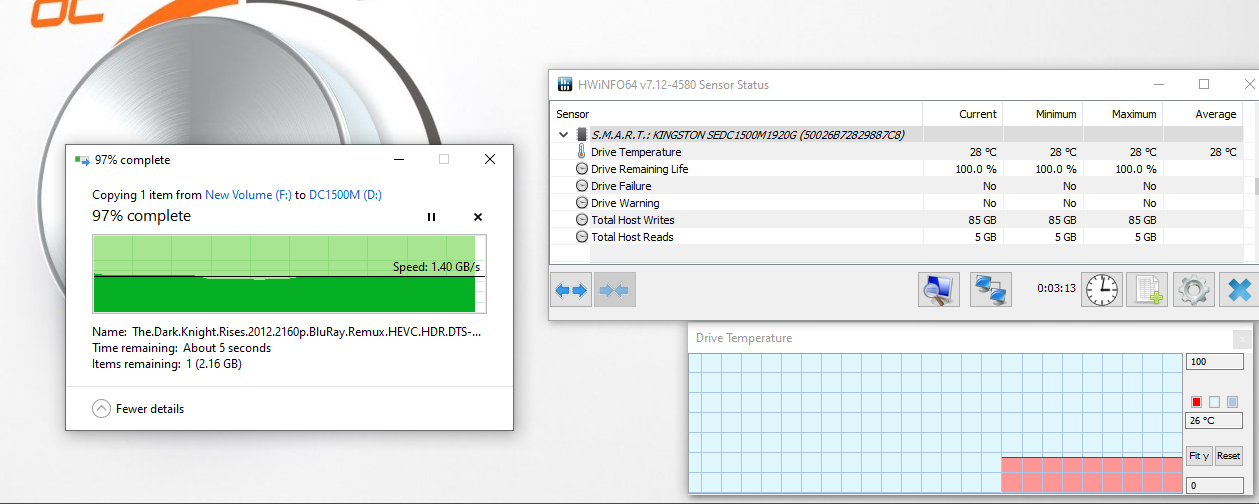Click the Sensor column header
Viewport: 1259px width, 504px height.
click(x=573, y=114)
